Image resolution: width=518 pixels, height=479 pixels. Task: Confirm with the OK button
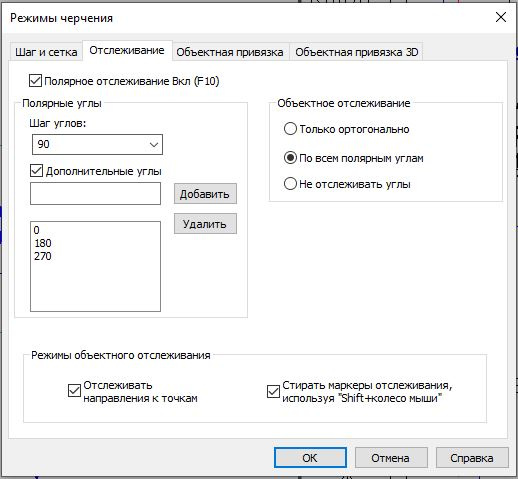point(310,458)
